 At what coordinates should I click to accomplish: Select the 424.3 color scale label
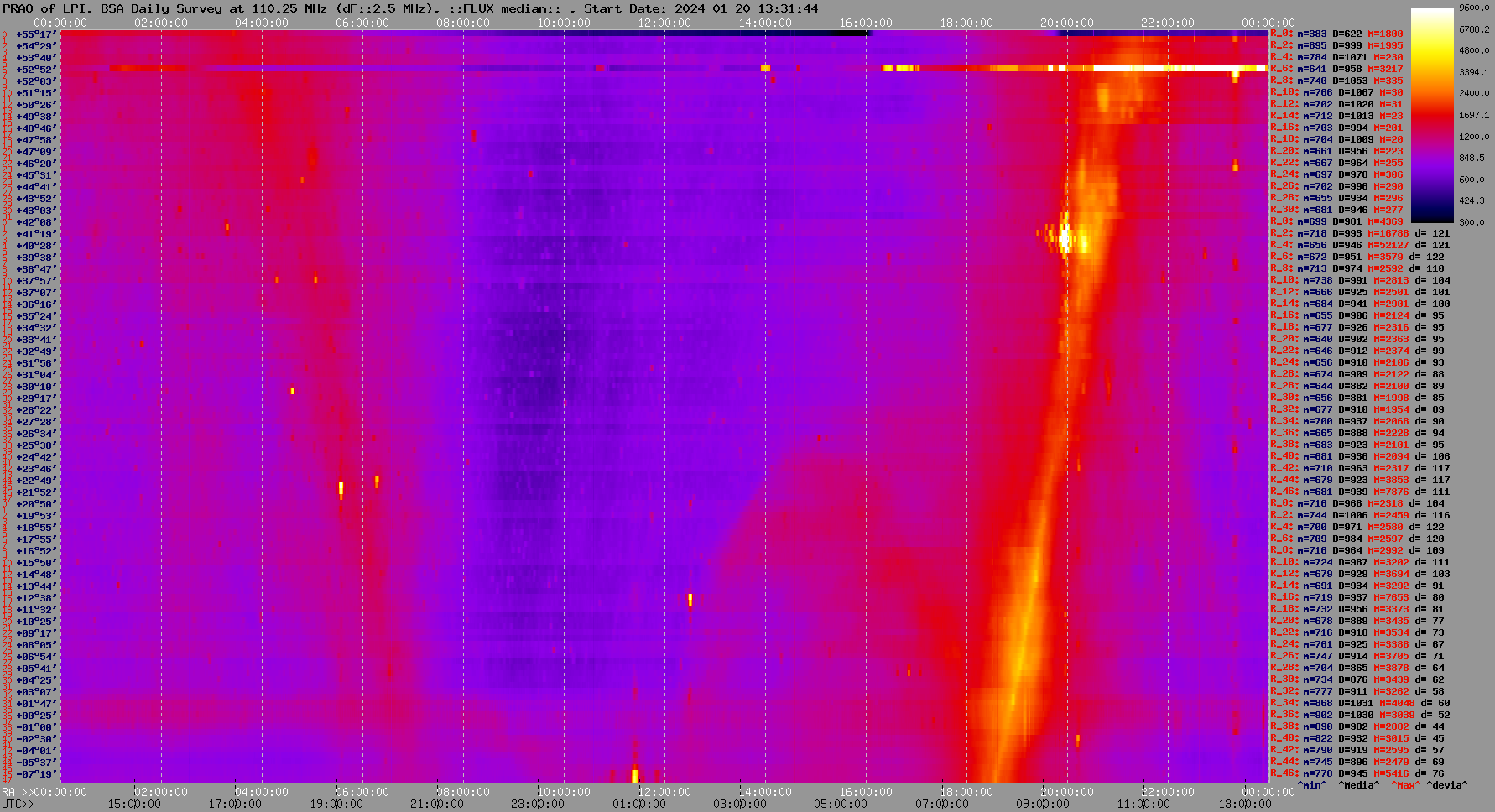(x=1473, y=200)
